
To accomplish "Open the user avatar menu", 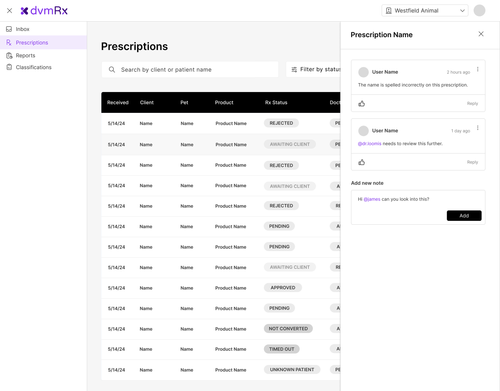I will [479, 11].
